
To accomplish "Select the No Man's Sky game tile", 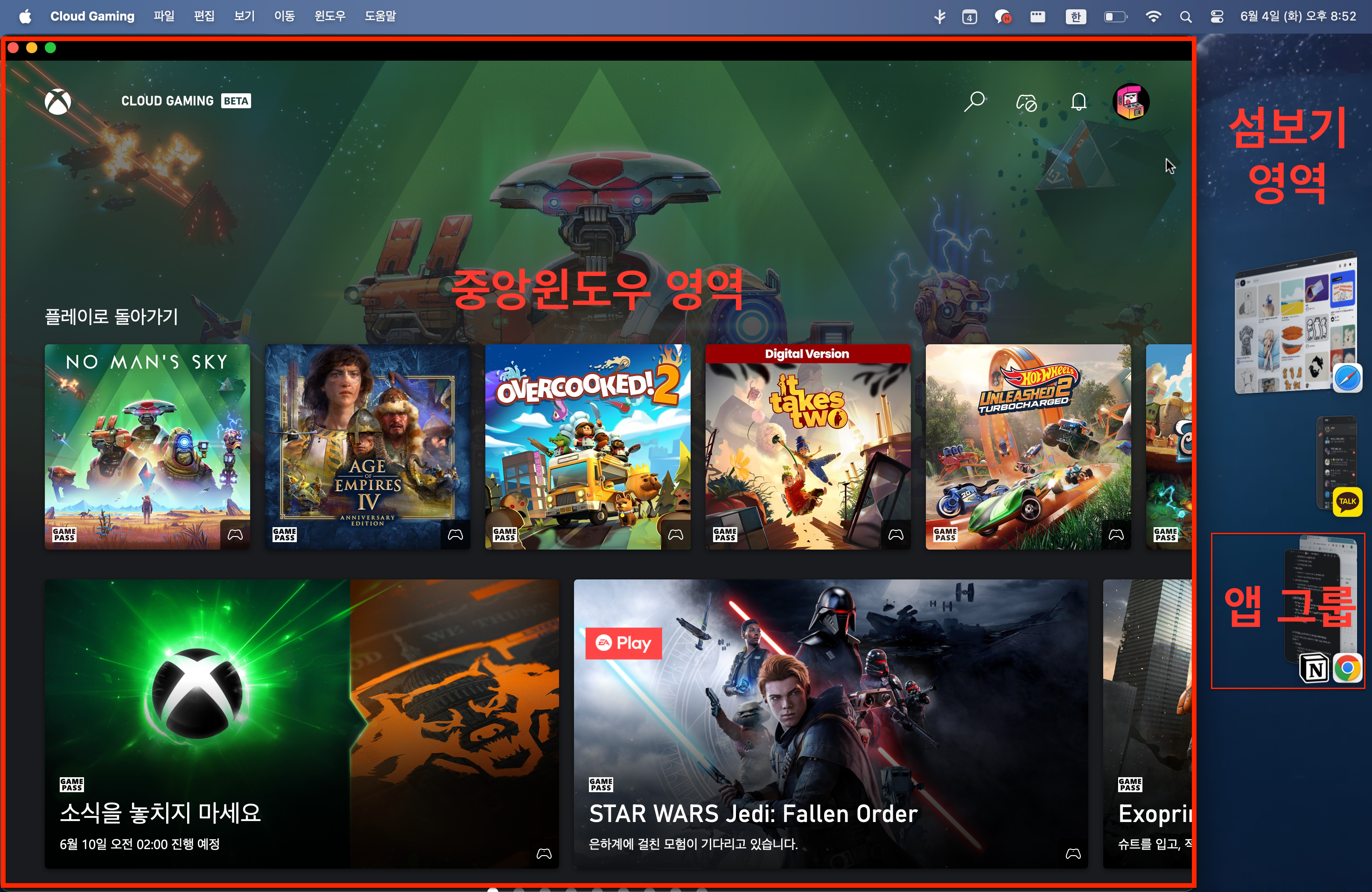I will click(147, 446).
